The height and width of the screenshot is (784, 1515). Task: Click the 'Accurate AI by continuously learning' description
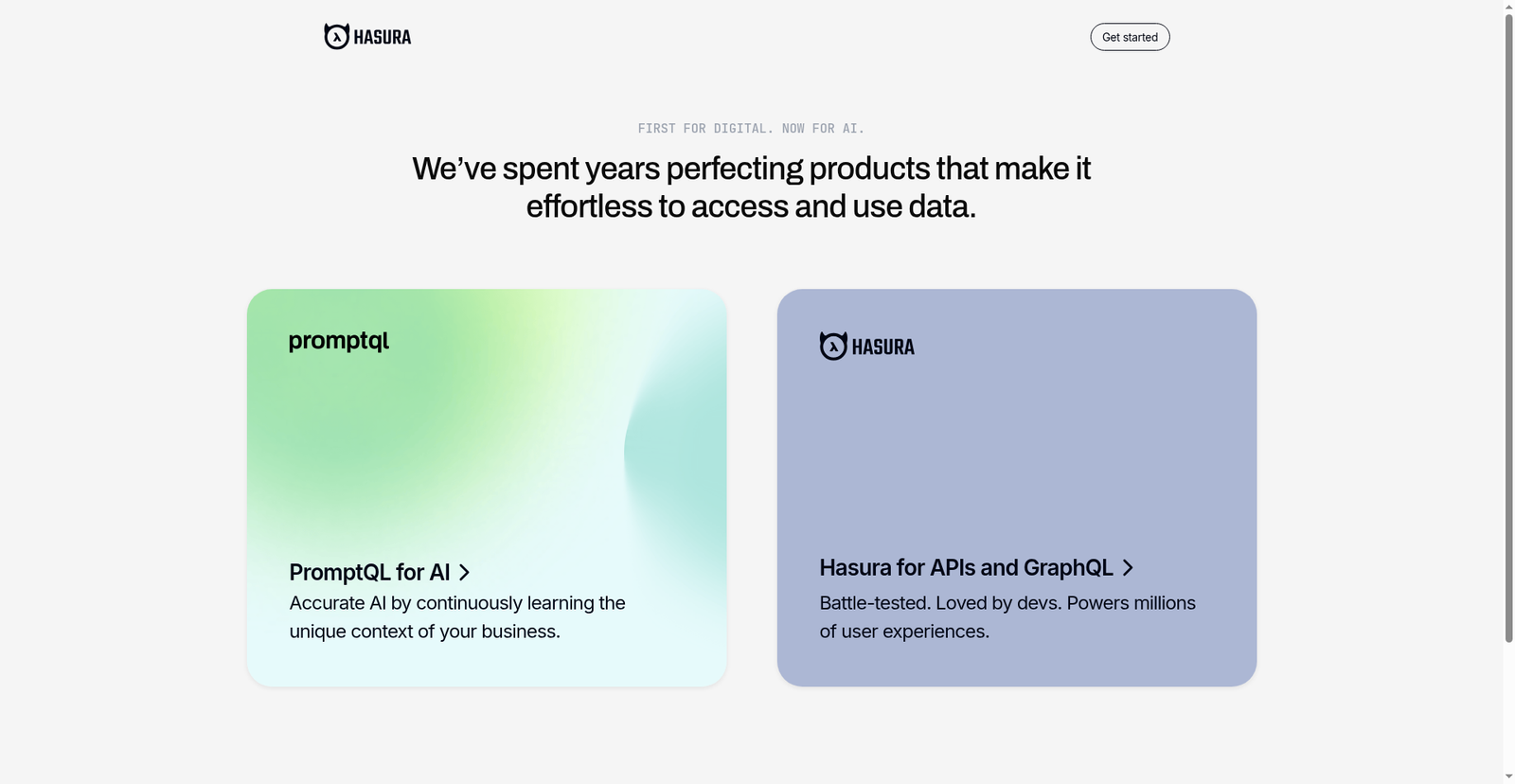coord(457,616)
